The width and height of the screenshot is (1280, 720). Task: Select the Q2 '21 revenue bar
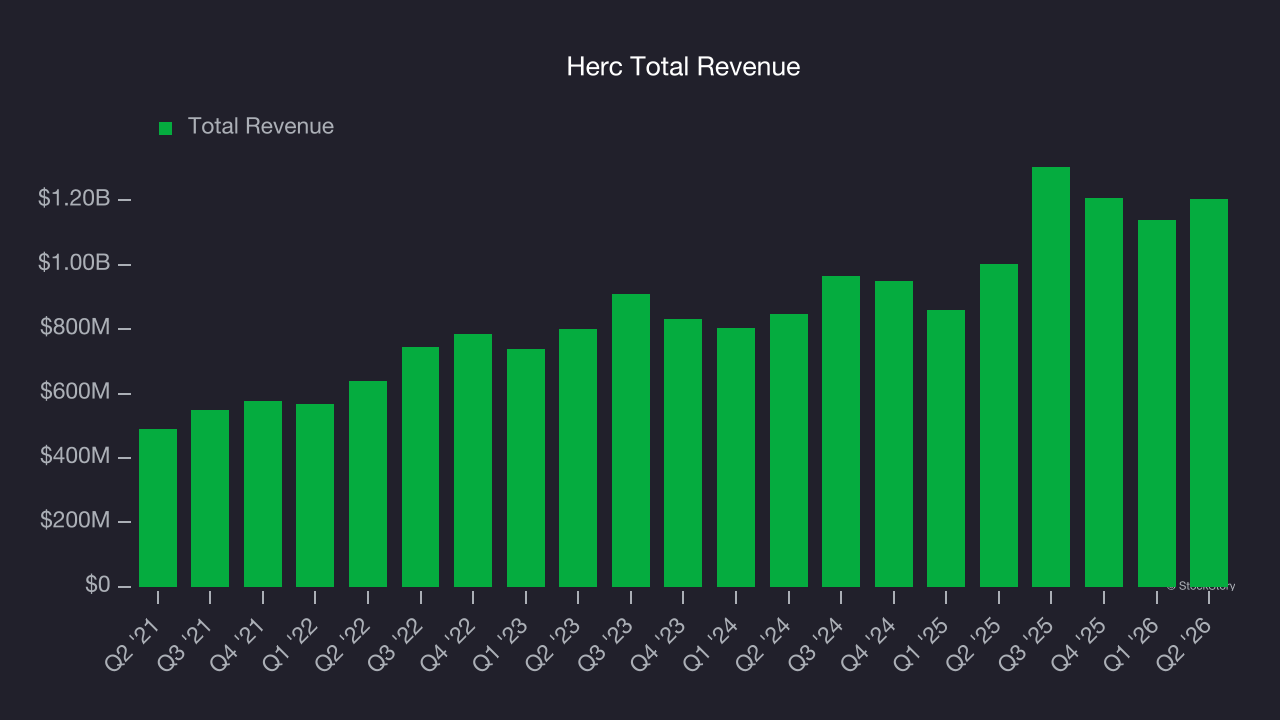[x=158, y=508]
